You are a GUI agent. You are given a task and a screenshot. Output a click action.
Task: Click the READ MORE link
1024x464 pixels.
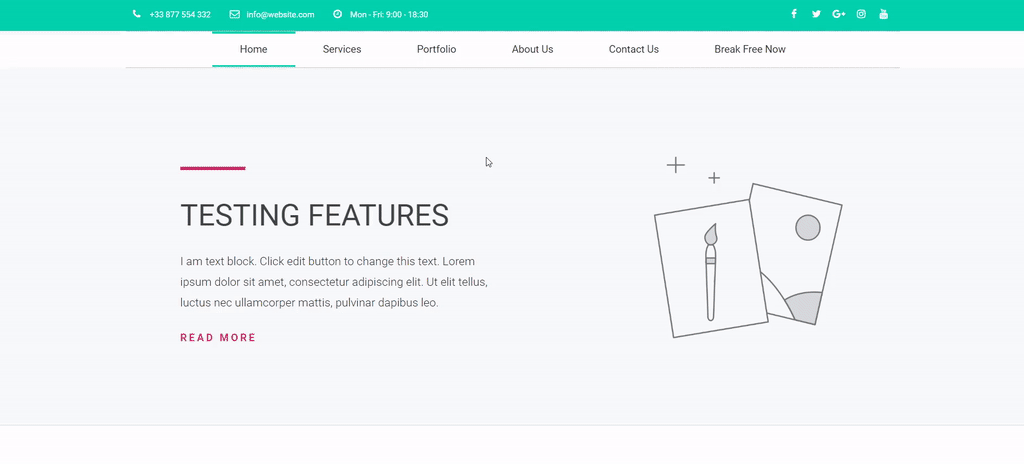[x=218, y=338]
